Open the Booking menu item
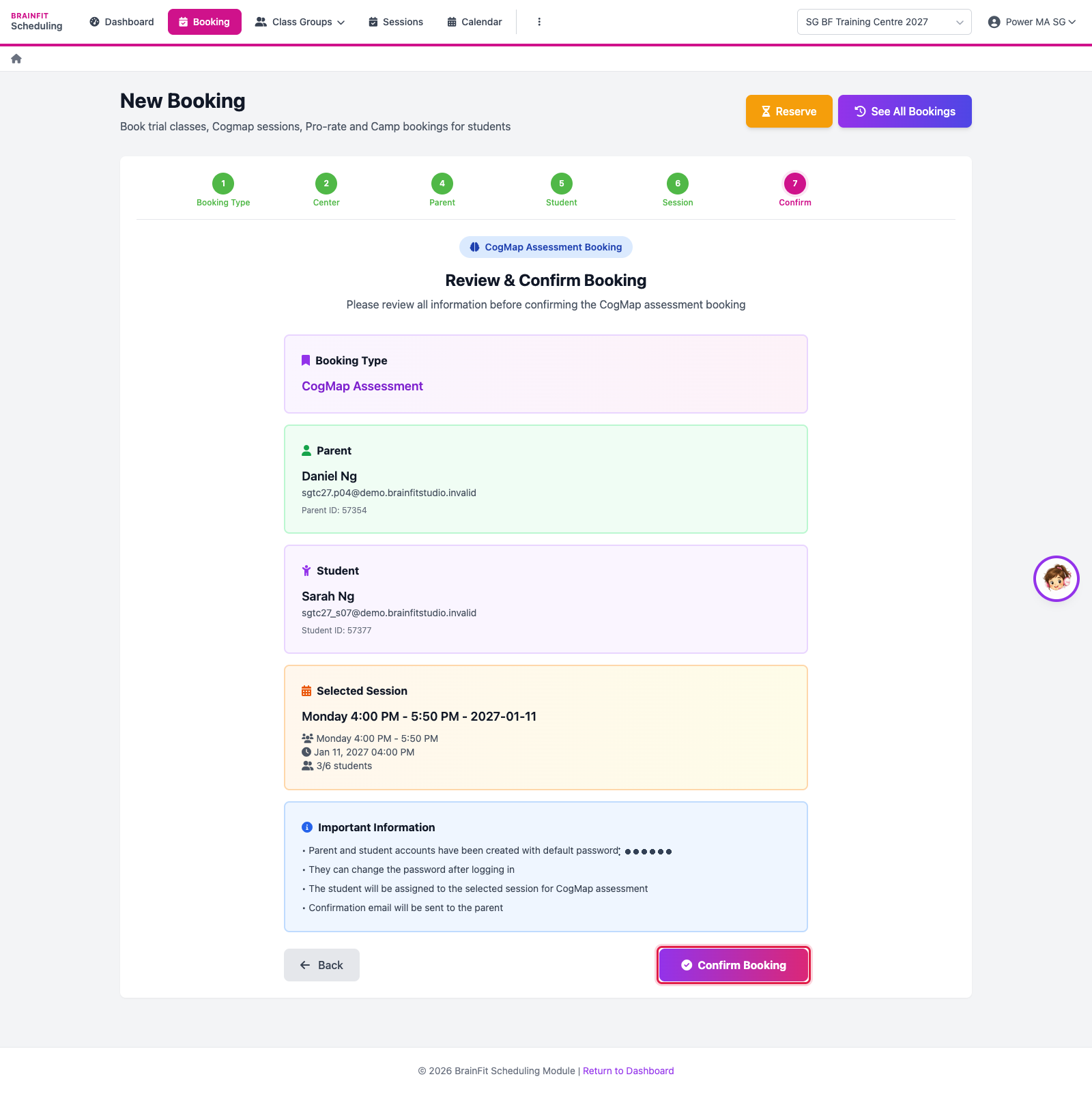 (x=205, y=22)
